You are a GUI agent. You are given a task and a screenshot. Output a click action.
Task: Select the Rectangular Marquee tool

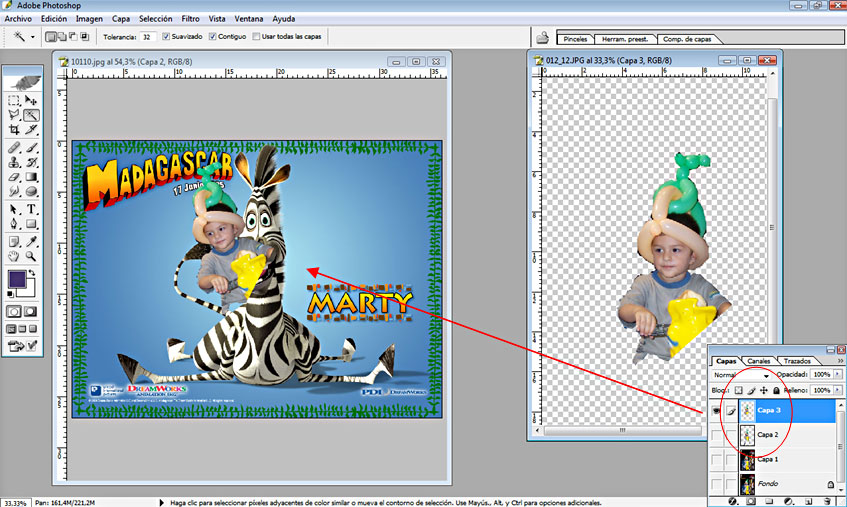click(14, 101)
